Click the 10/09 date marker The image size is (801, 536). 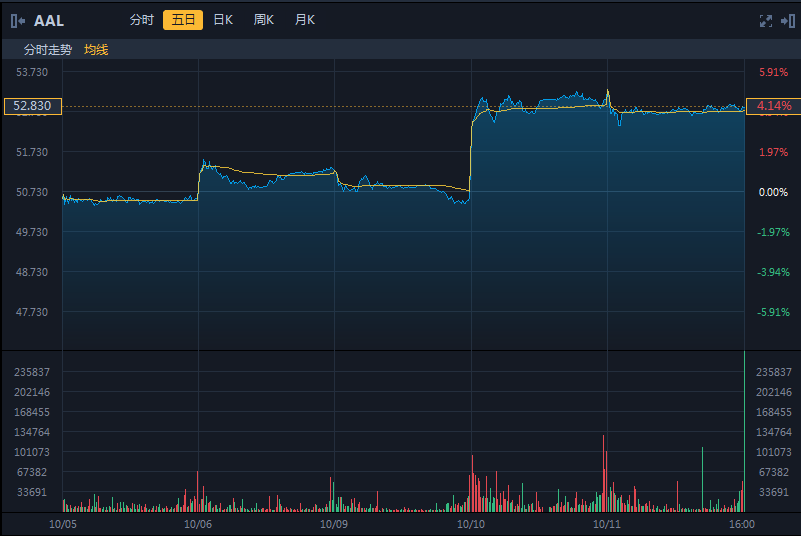click(334, 523)
